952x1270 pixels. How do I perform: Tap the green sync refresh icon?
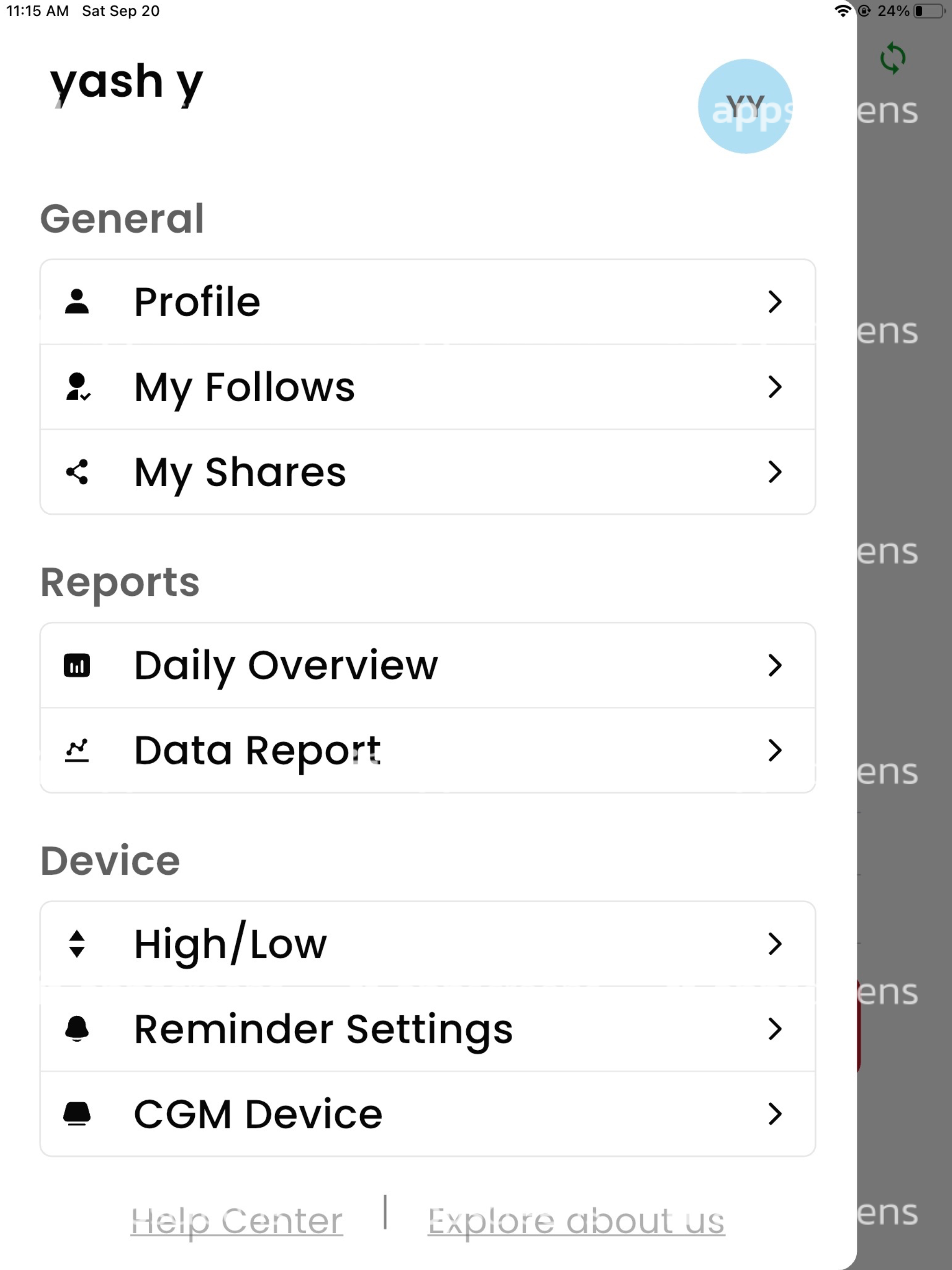pyautogui.click(x=893, y=58)
